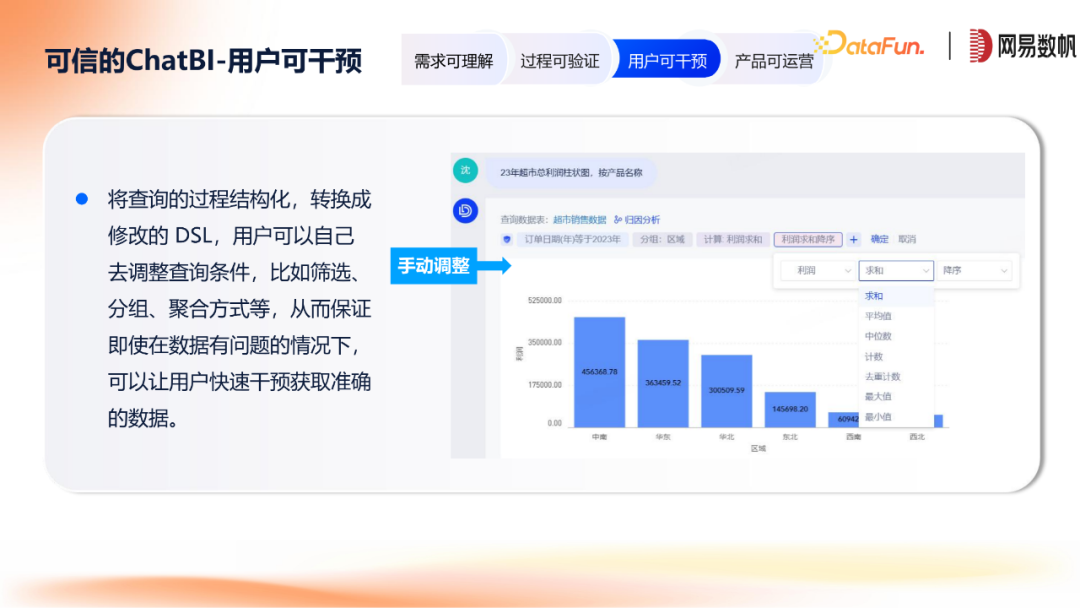
Task: Open the 超市销售数据 data table link
Action: 579,220
